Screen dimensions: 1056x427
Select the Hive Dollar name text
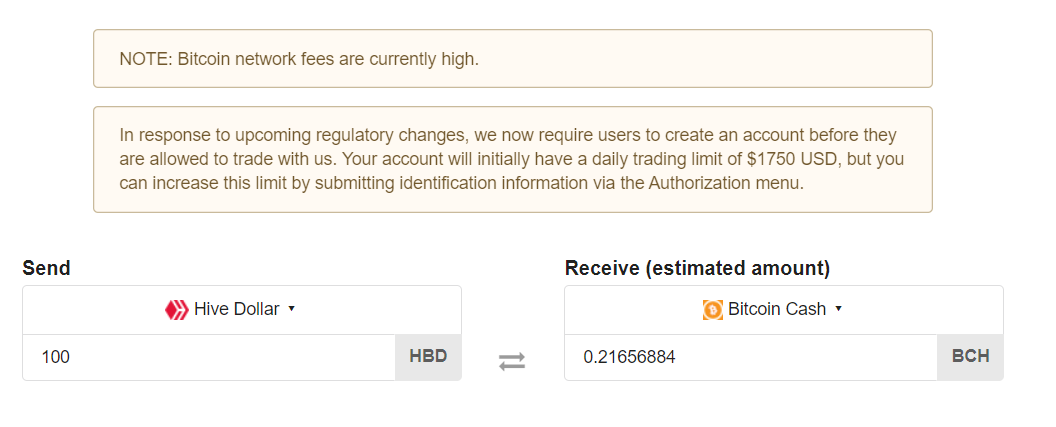pos(236,309)
